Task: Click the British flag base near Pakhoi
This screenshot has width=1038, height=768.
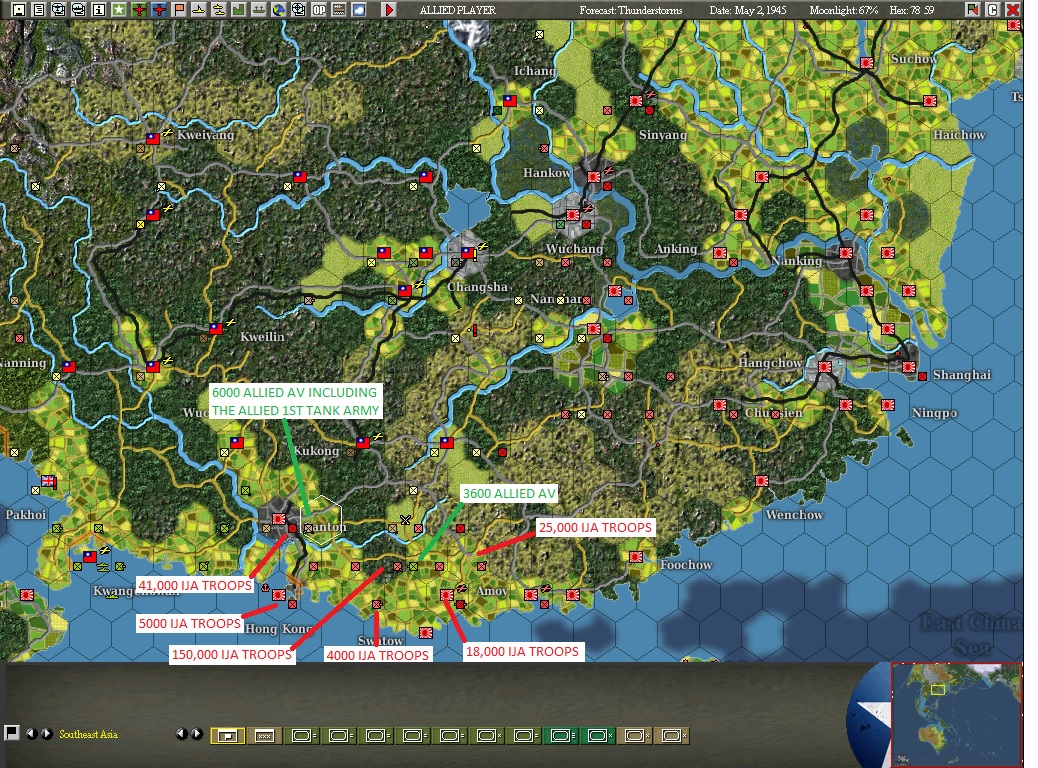Action: click(x=48, y=481)
